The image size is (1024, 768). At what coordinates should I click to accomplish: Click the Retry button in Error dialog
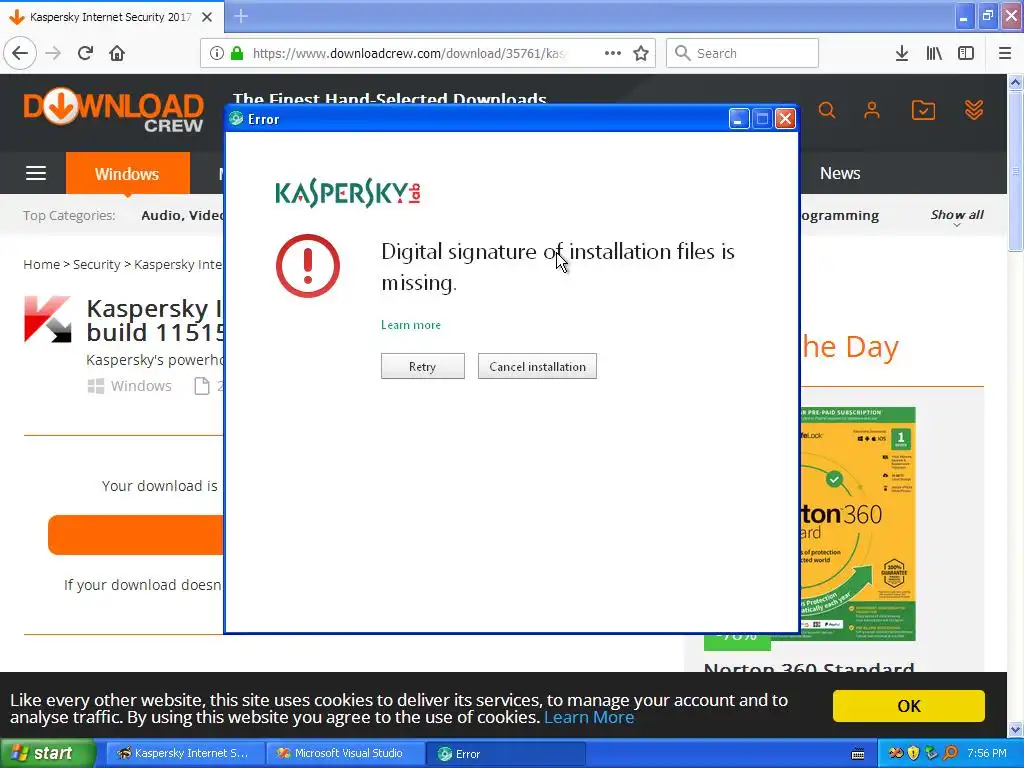423,366
